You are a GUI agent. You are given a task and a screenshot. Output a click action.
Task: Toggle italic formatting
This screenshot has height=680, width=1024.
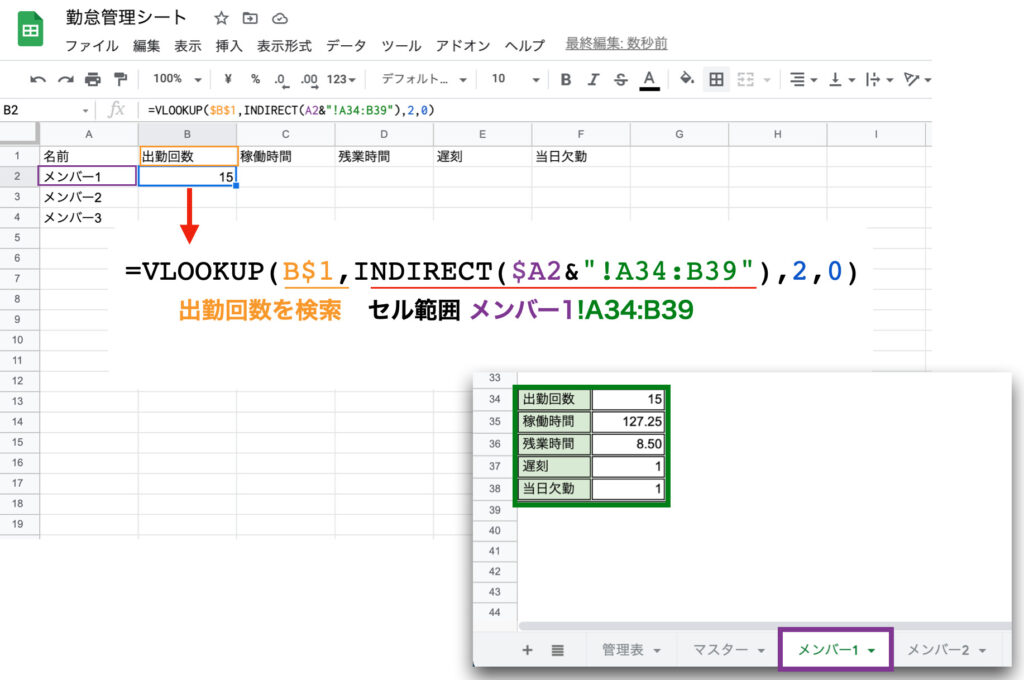(x=593, y=80)
